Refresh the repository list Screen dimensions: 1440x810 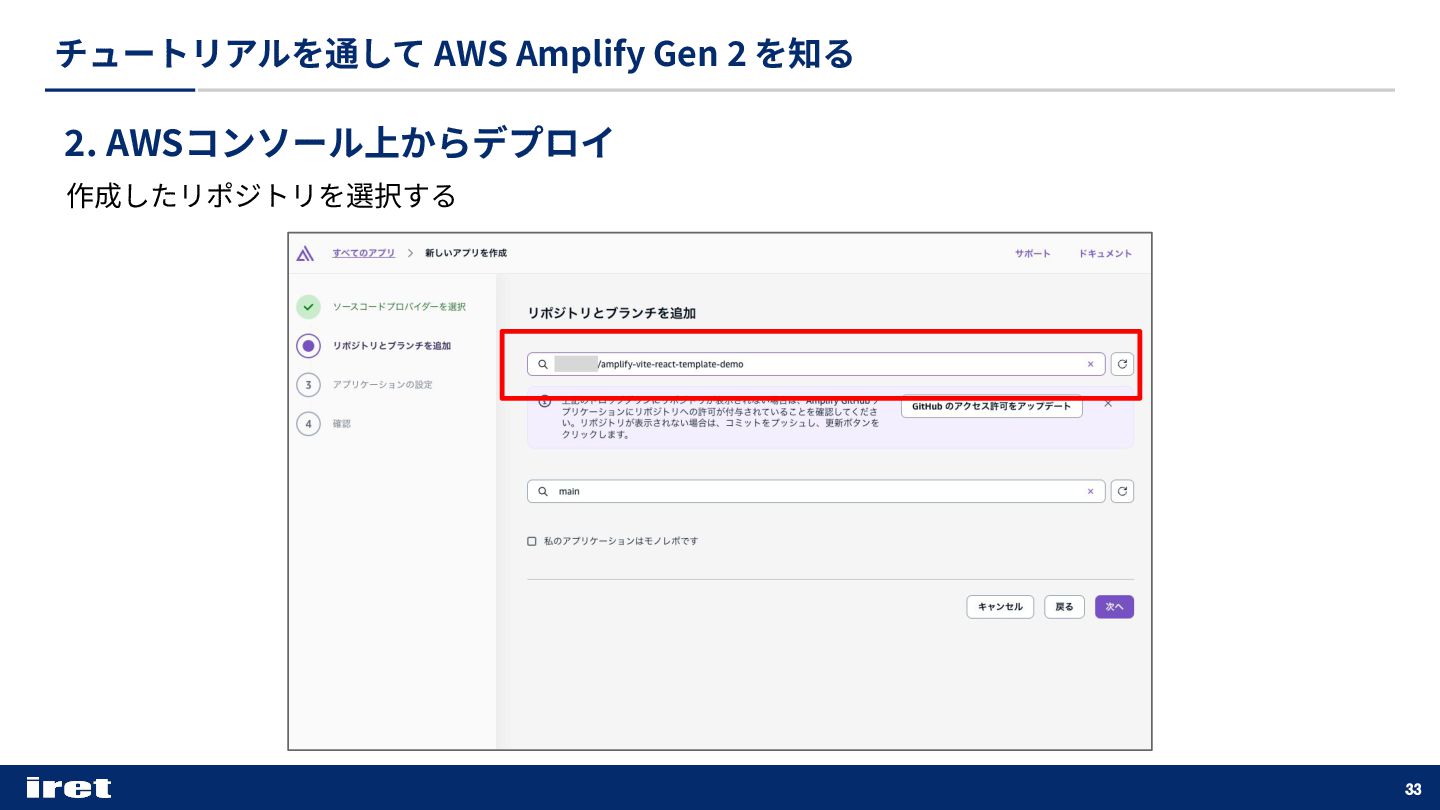click(1122, 364)
